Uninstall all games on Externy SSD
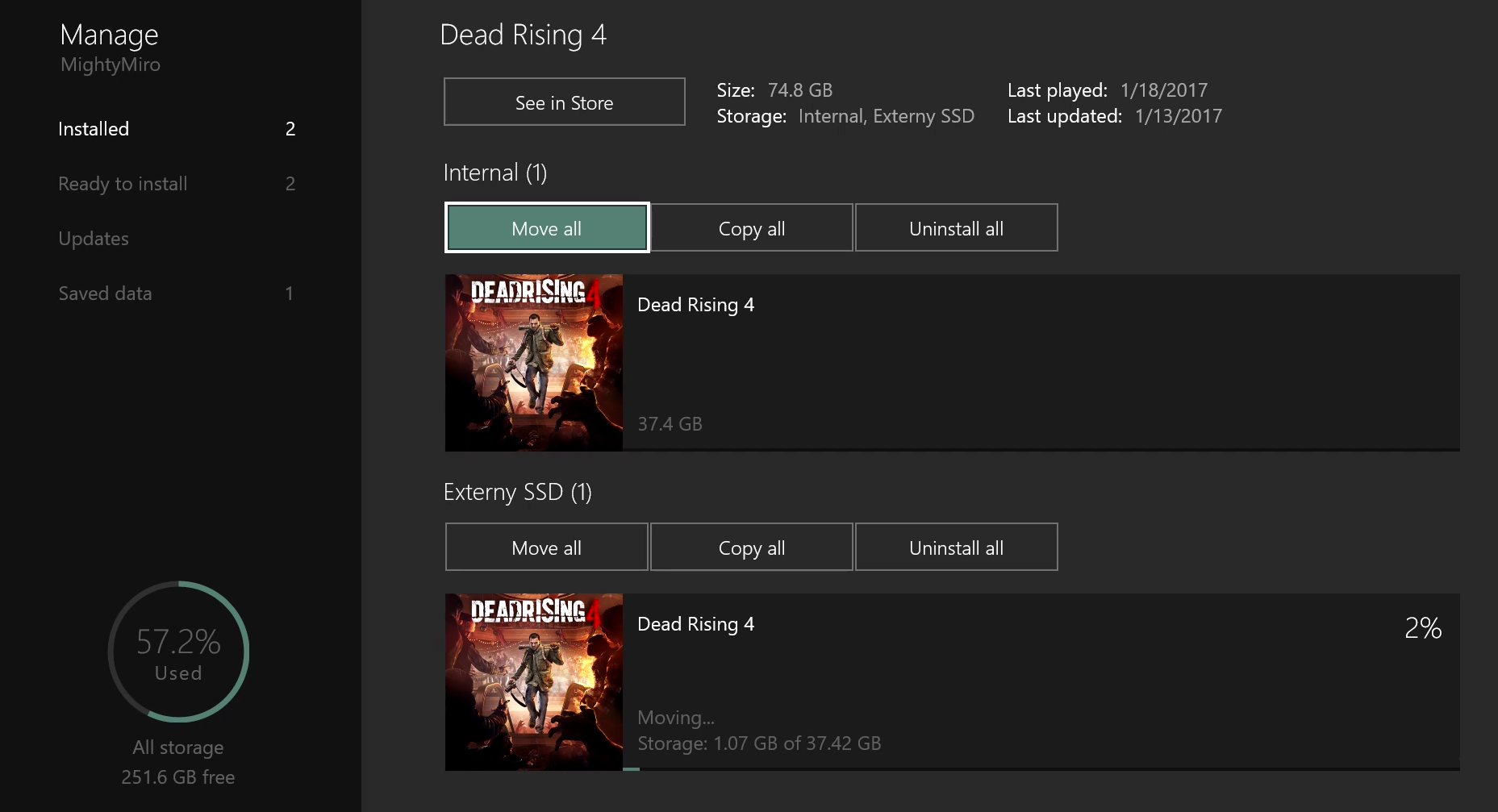 (x=957, y=548)
